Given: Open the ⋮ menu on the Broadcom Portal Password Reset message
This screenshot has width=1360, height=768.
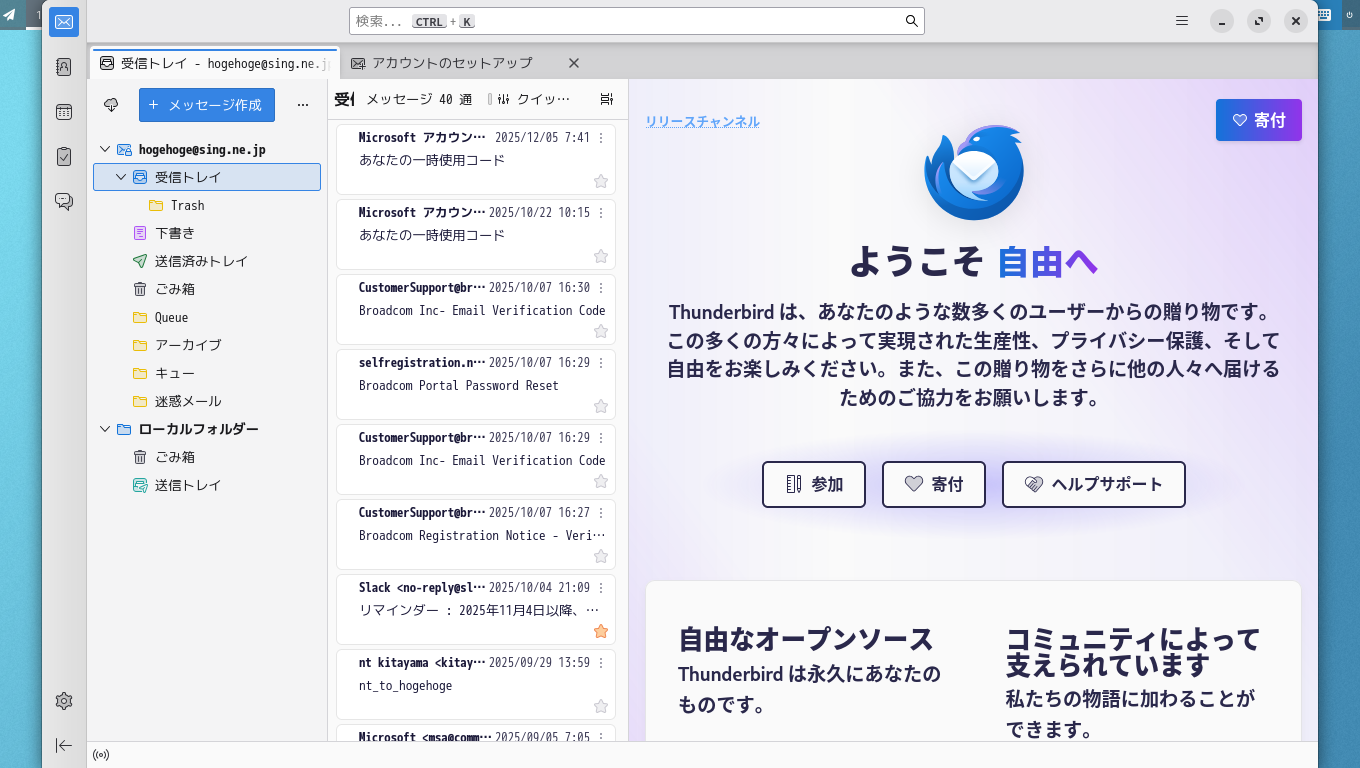Looking at the screenshot, I should pyautogui.click(x=601, y=363).
